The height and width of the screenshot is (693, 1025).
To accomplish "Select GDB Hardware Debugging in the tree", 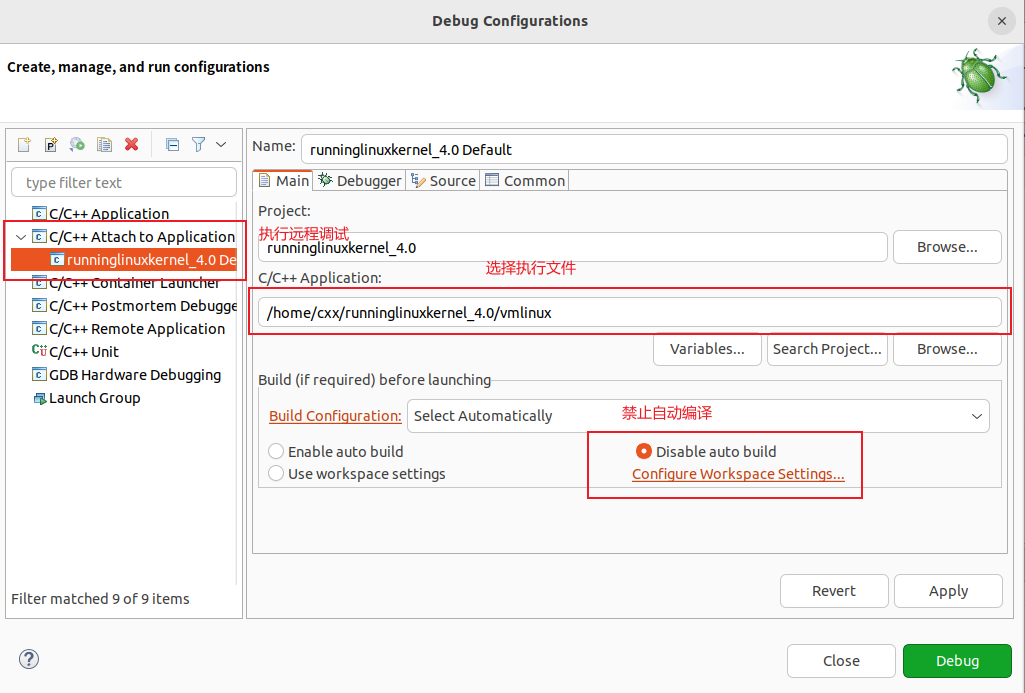I will (x=134, y=375).
